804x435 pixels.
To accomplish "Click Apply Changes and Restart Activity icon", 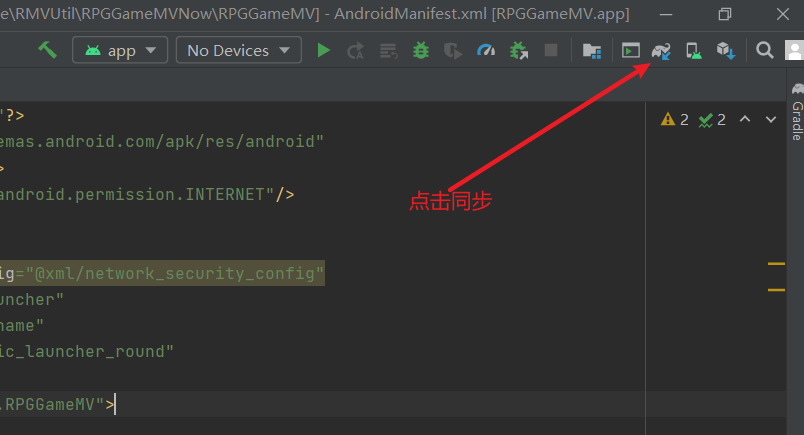I will click(355, 51).
